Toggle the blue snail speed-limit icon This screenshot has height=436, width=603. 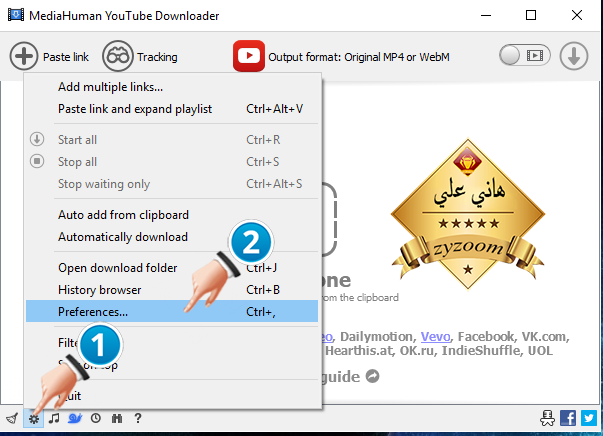click(75, 418)
